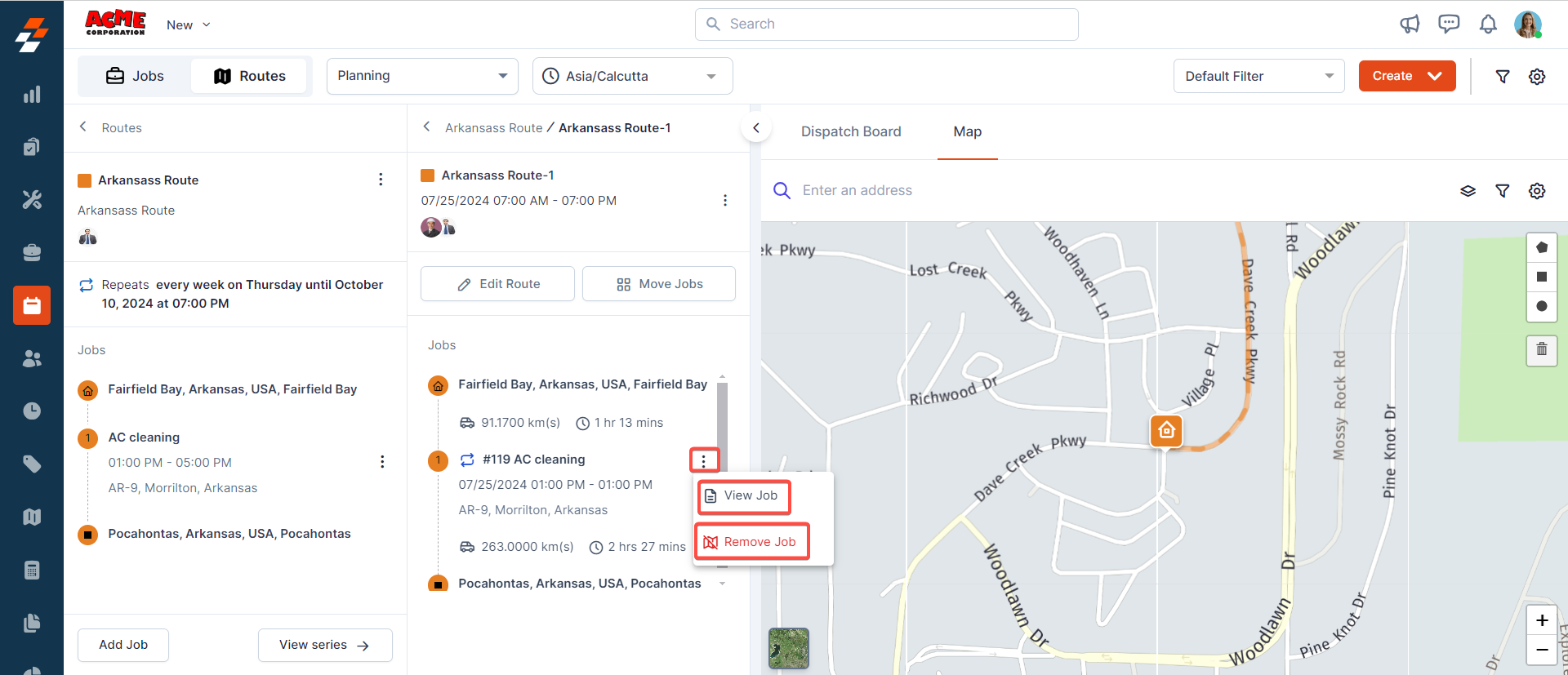
Task: Open the scheduling calendar icon in sidebar
Action: (32, 305)
